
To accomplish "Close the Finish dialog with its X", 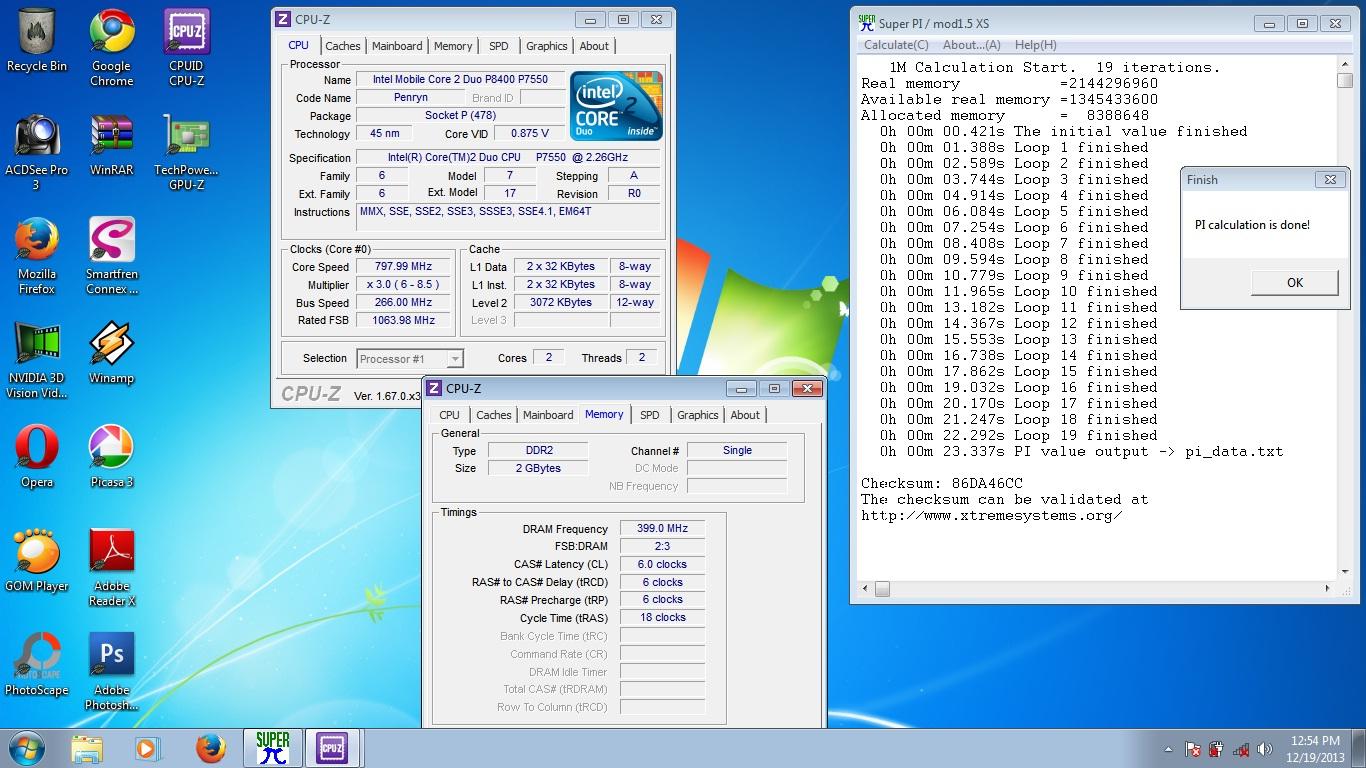I will point(1330,180).
